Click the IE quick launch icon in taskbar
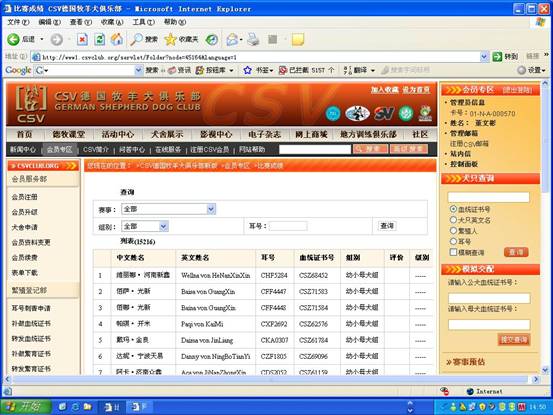 point(75,407)
